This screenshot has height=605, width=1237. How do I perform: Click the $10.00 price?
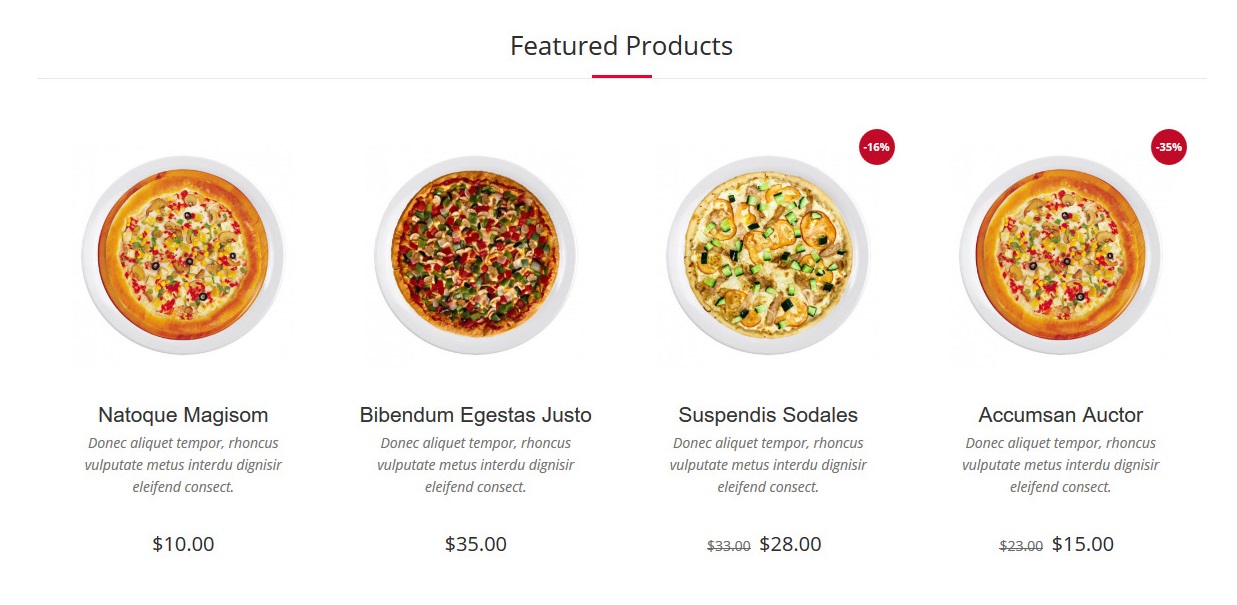click(183, 544)
